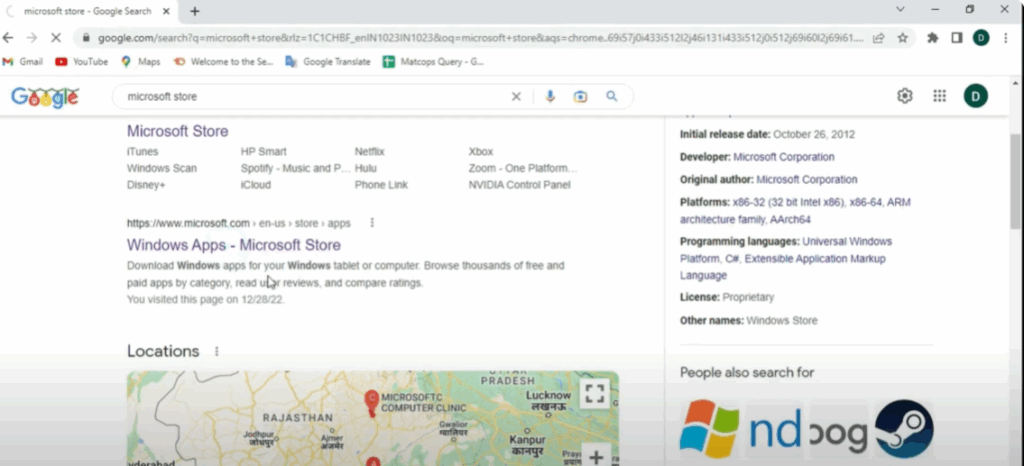Expand the map to fullscreen
The image size is (1024, 466).
click(594, 393)
